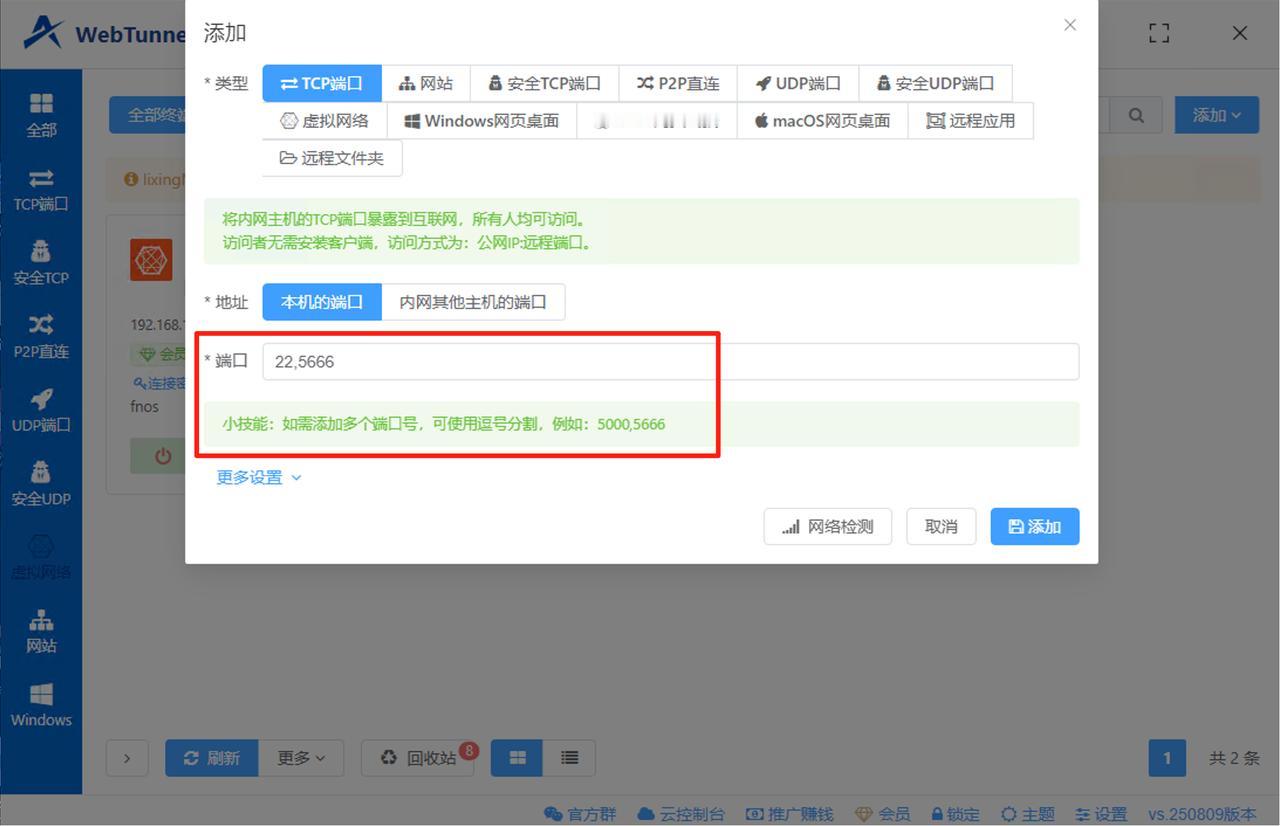
Task: Select 内网其他主机的端口 address option
Action: pyautogui.click(x=473, y=301)
